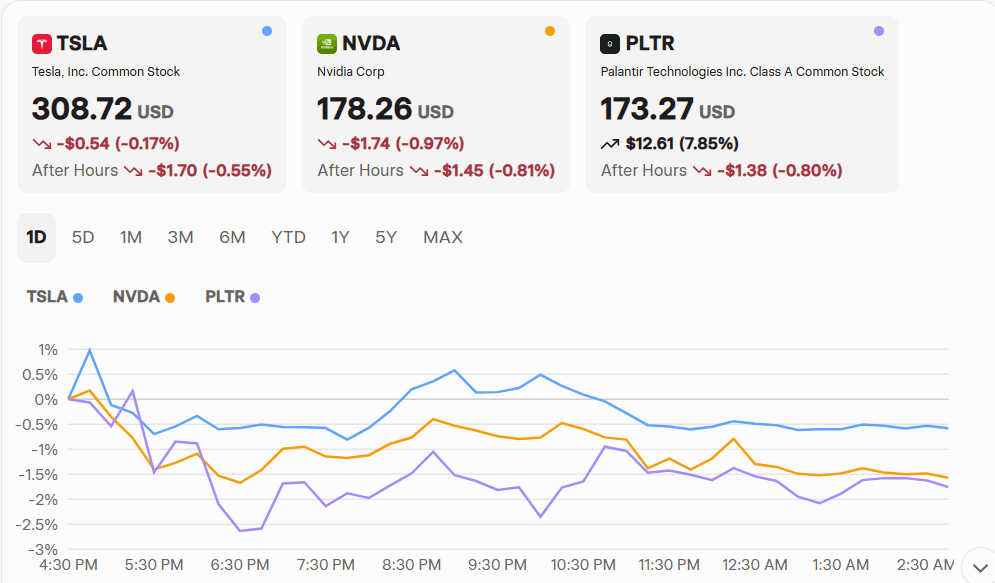Image resolution: width=995 pixels, height=583 pixels.
Task: Click the purple dot on PLTR card
Action: (x=878, y=31)
